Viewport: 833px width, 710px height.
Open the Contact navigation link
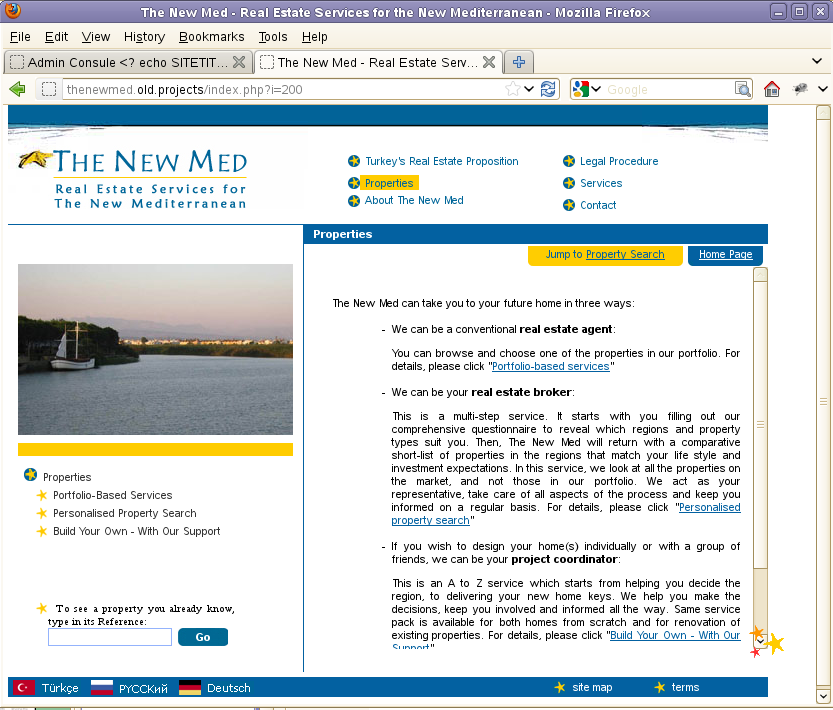(598, 205)
